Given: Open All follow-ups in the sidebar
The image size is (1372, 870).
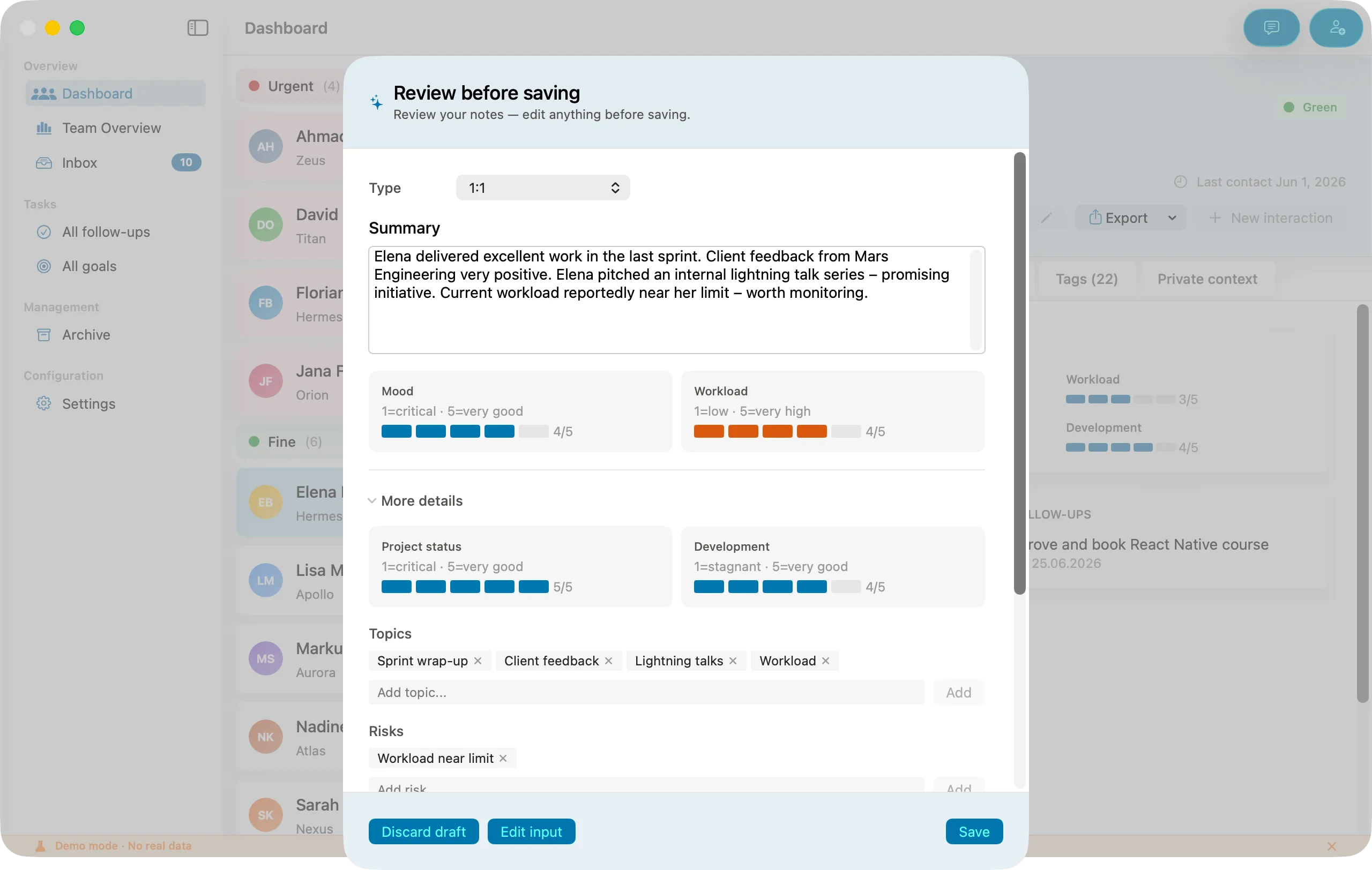Looking at the screenshot, I should 115,232.
